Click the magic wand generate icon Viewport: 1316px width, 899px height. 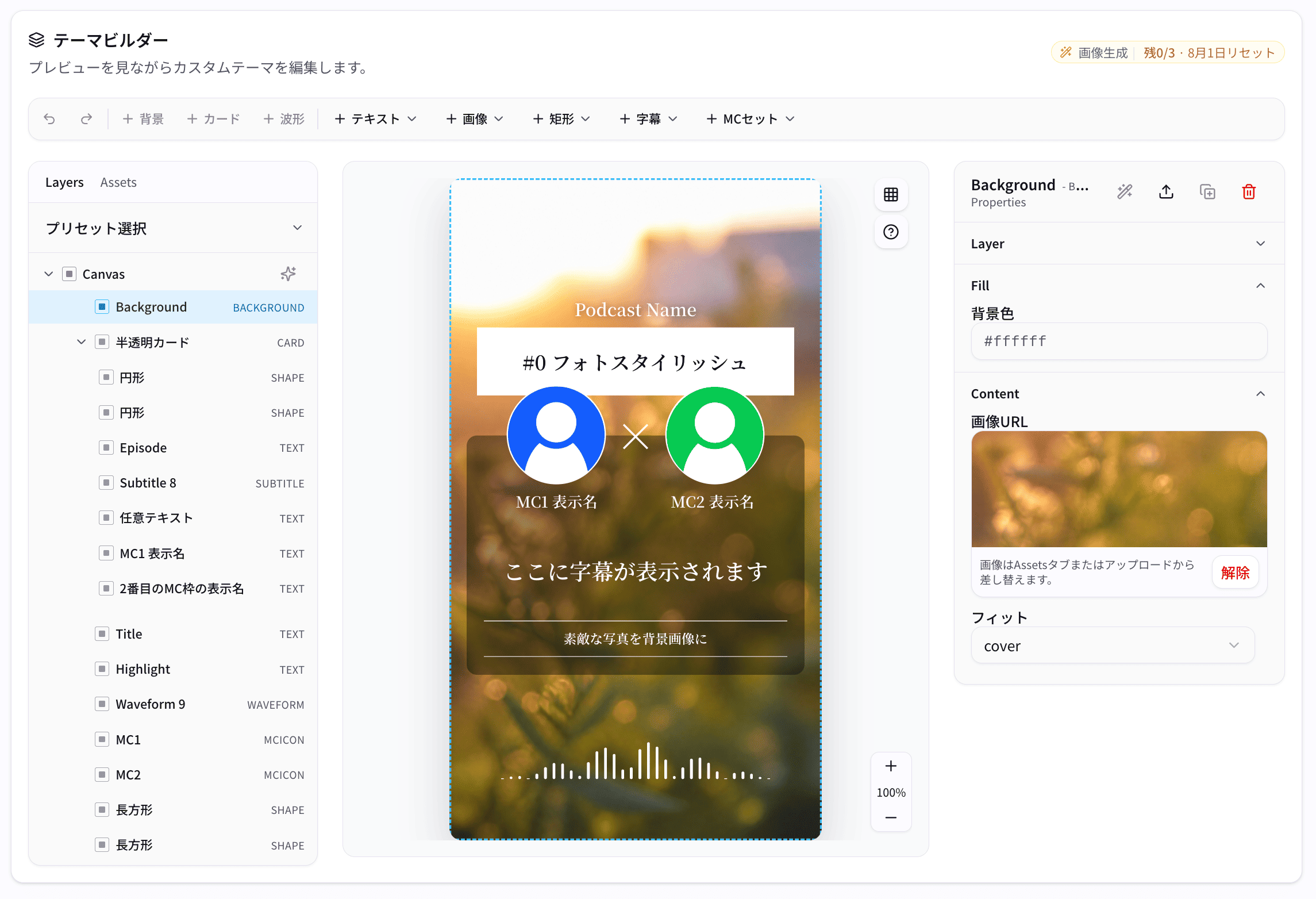tap(1125, 191)
